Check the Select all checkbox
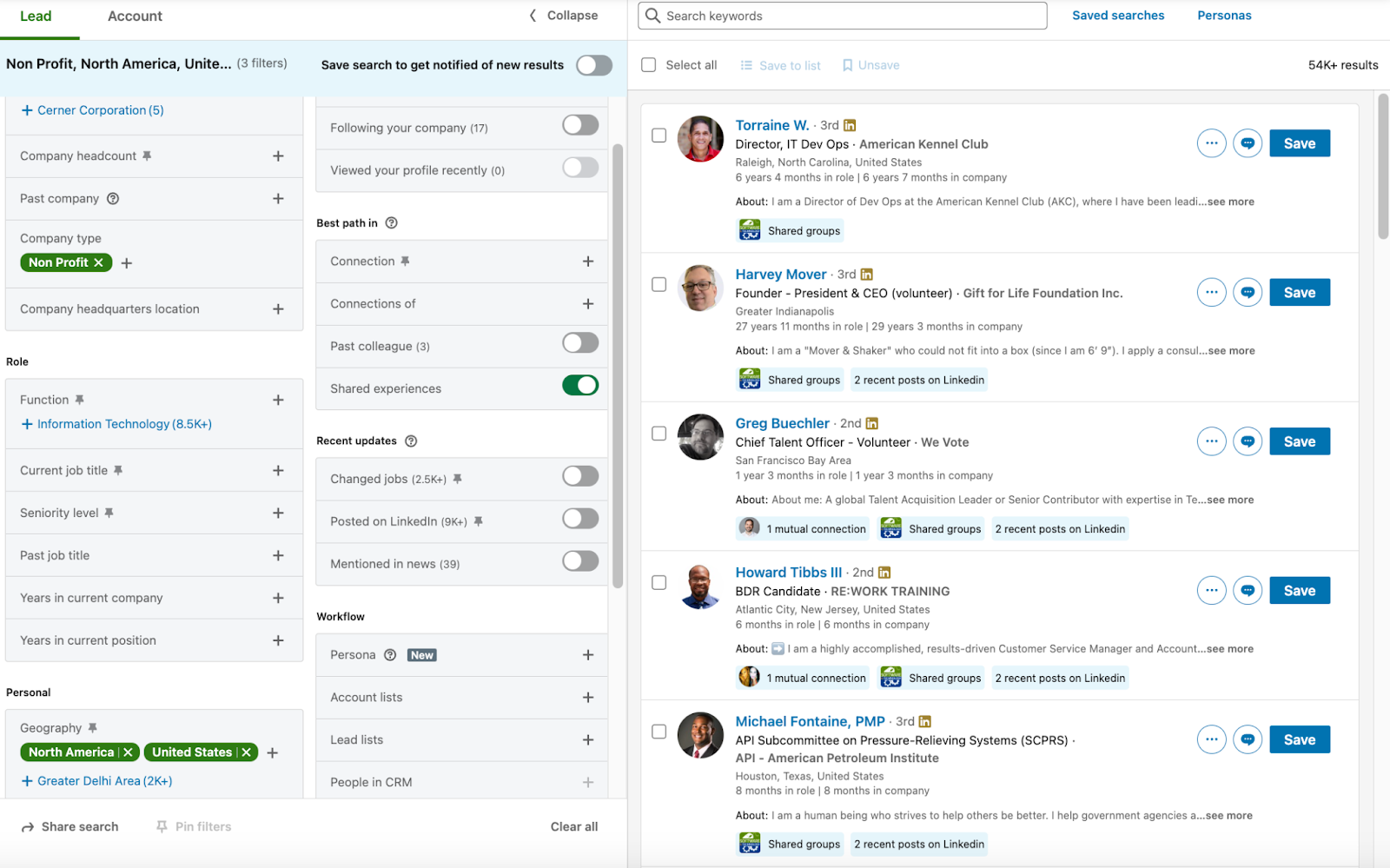 click(648, 65)
